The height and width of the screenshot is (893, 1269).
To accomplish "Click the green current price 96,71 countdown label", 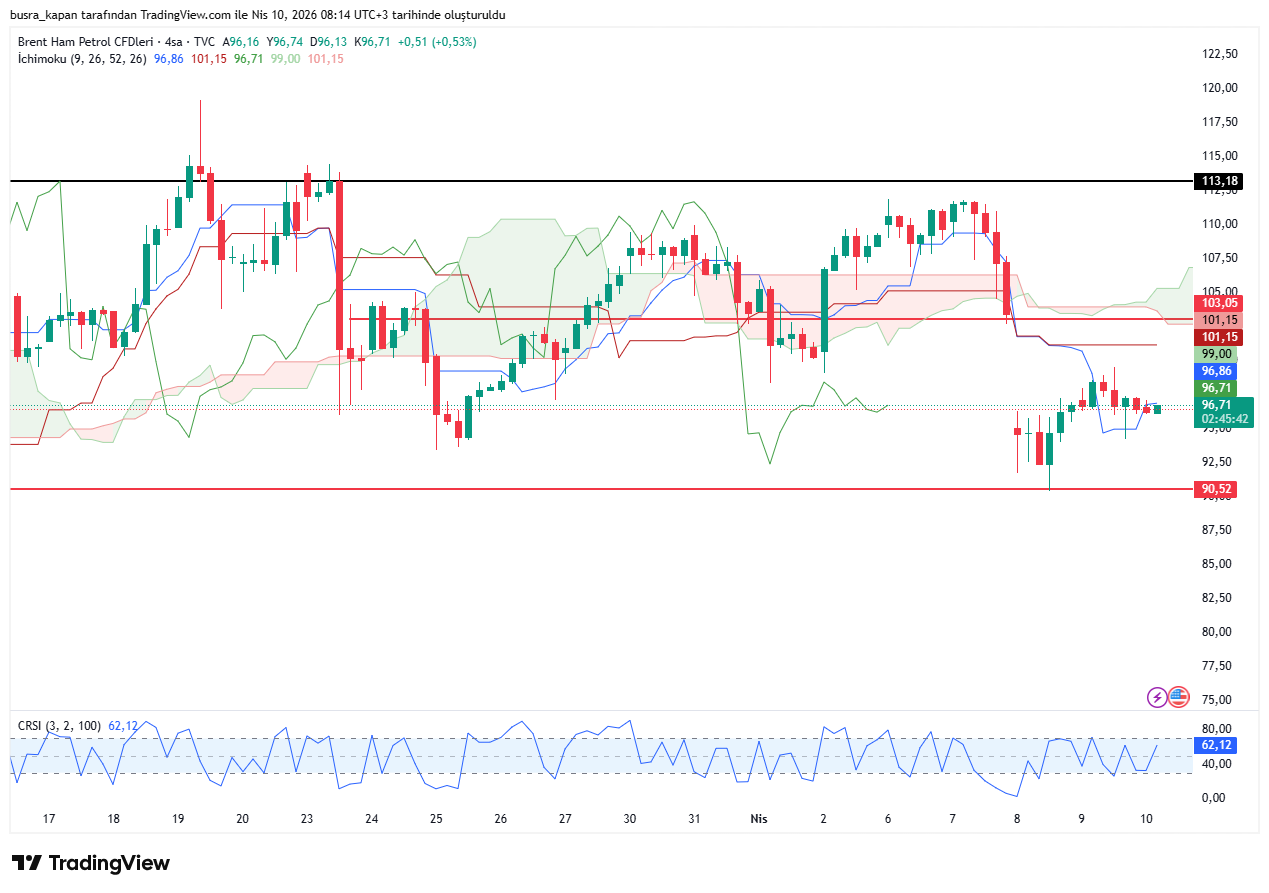I will point(1223,412).
